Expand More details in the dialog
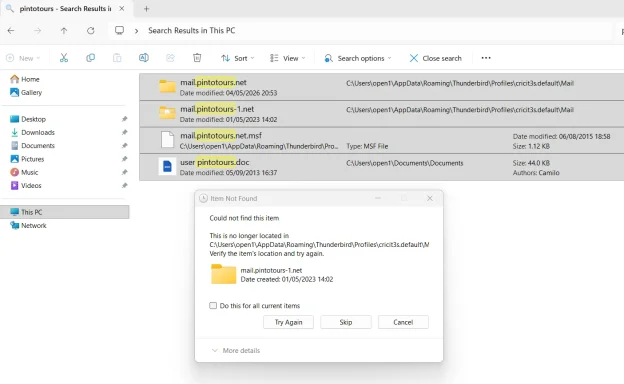 pyautogui.click(x=236, y=351)
